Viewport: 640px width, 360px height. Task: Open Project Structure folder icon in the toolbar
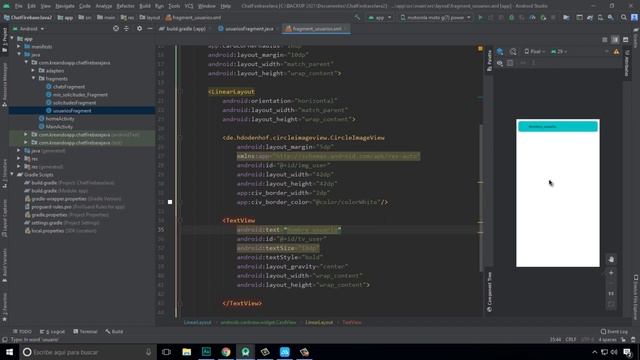pos(566,18)
